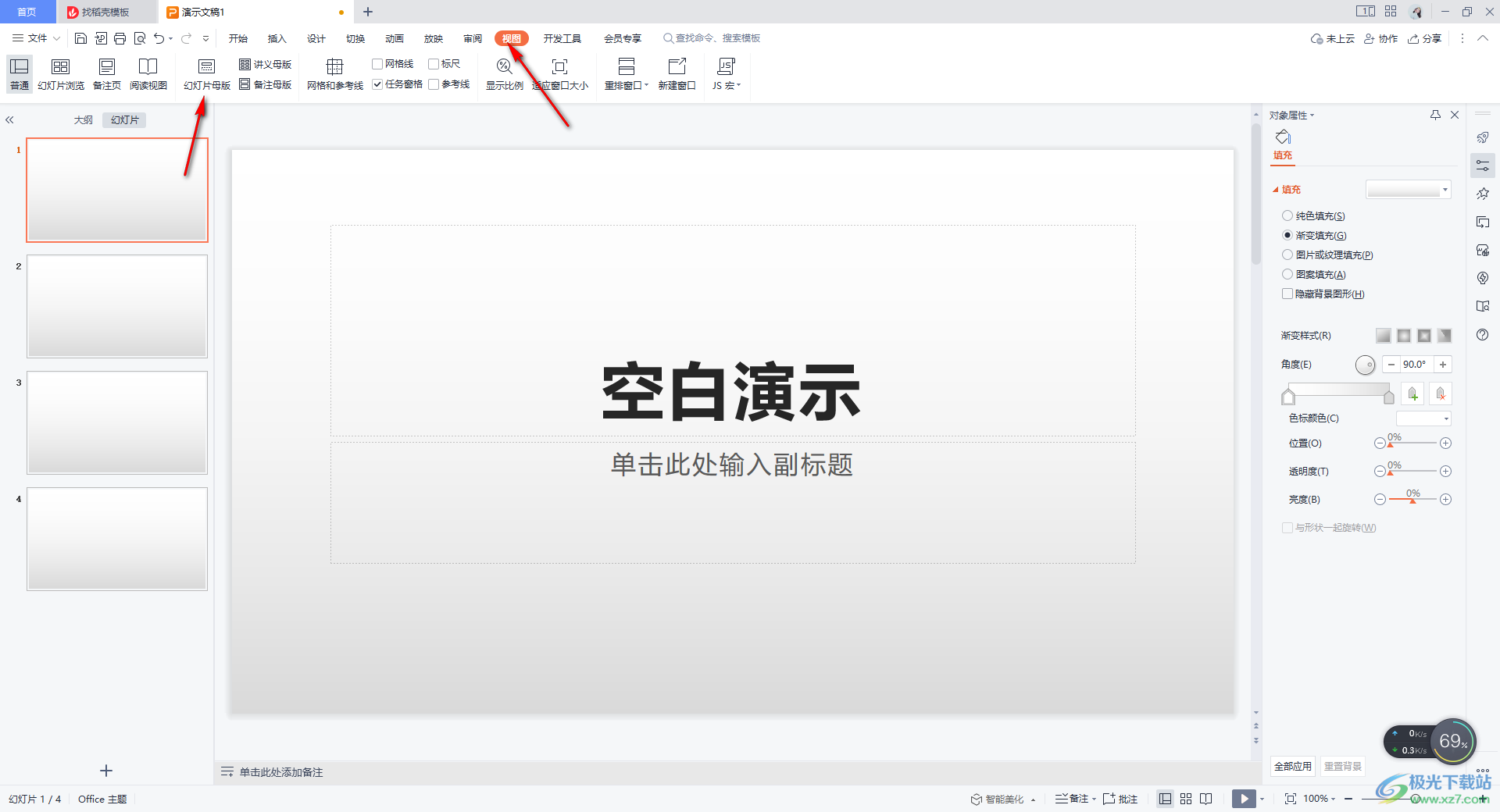Adjust the Transparency (透明度) slider
This screenshot has height=812, width=1500.
[1412, 471]
